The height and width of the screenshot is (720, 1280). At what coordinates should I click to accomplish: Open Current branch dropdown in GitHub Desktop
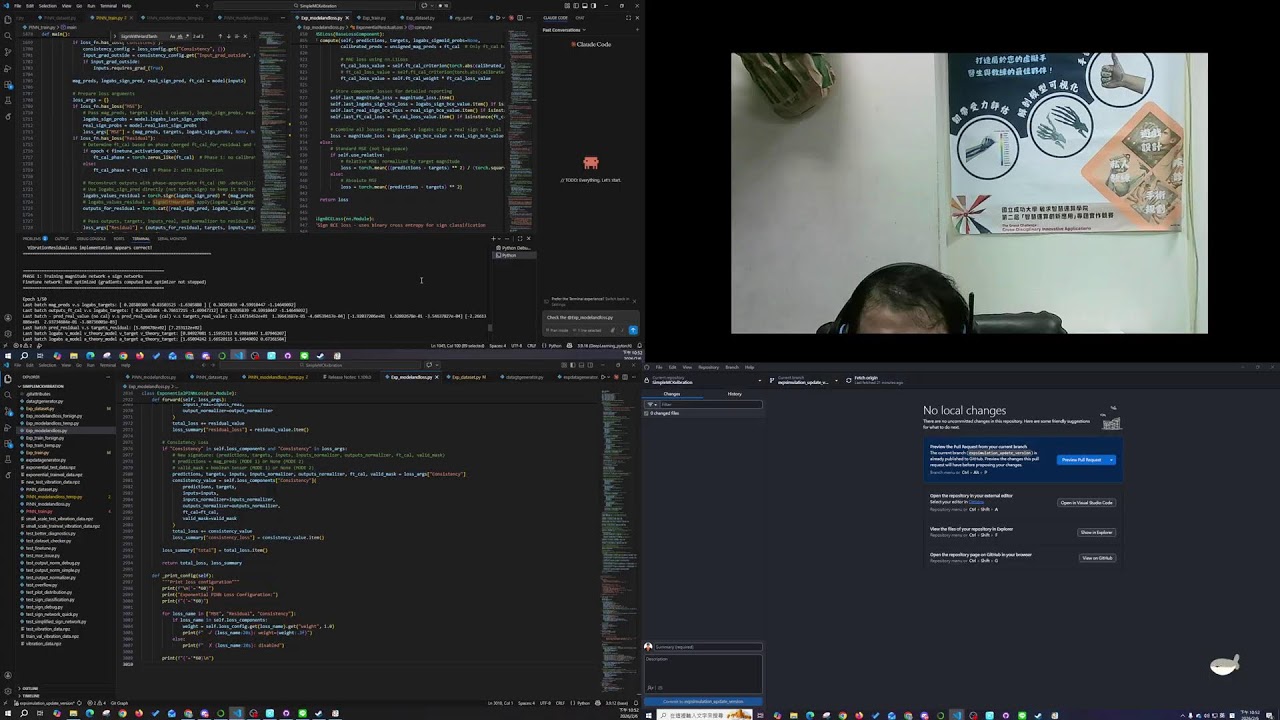click(802, 380)
